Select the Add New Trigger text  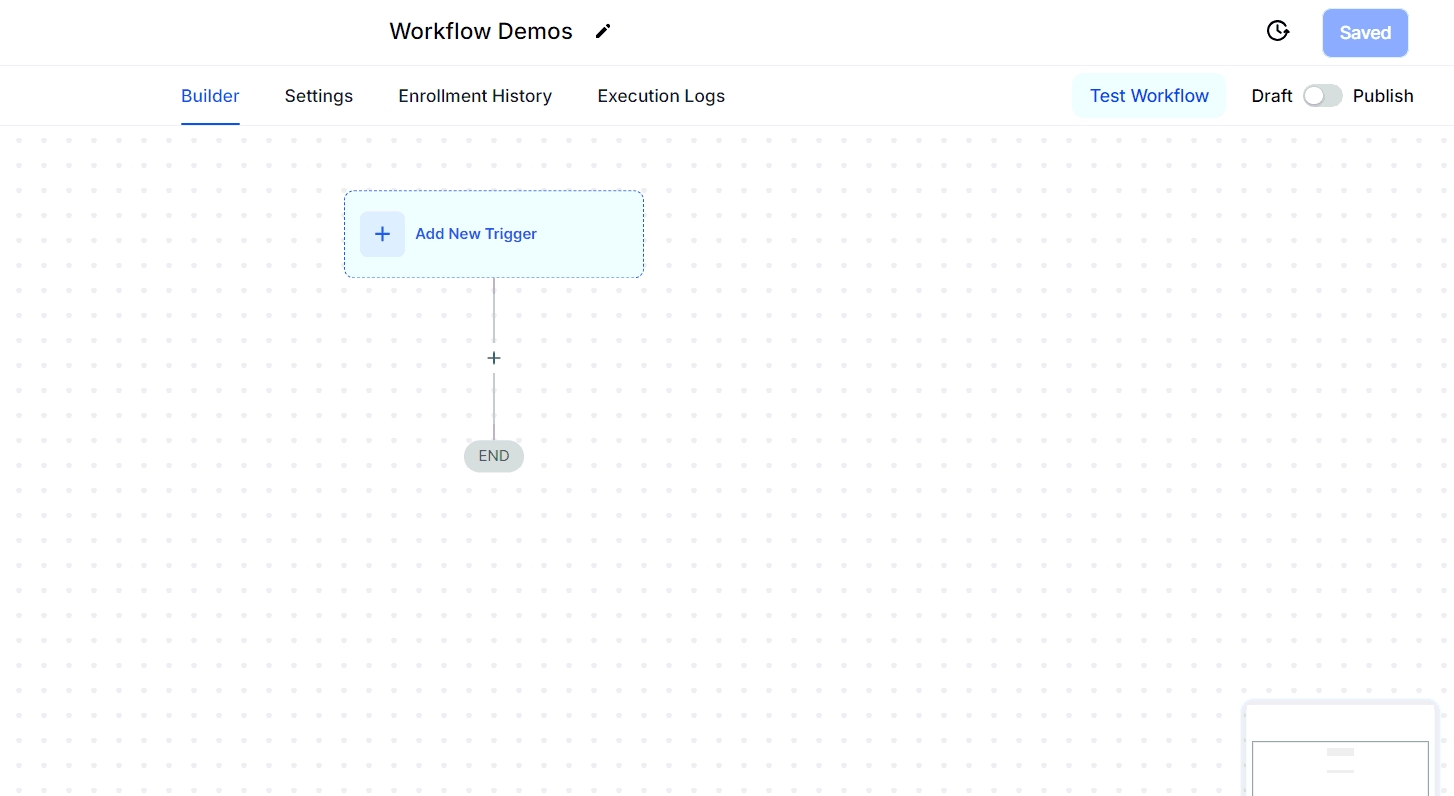tap(476, 234)
